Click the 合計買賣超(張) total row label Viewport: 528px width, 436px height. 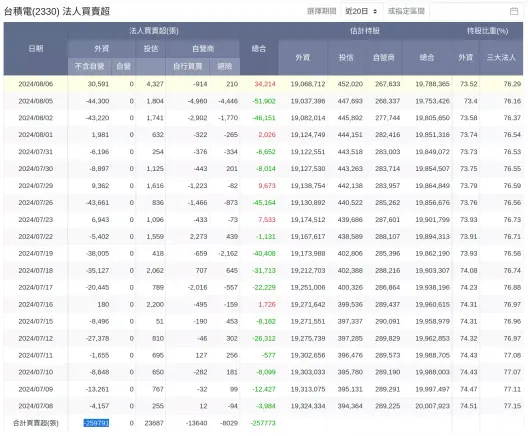coord(36,423)
